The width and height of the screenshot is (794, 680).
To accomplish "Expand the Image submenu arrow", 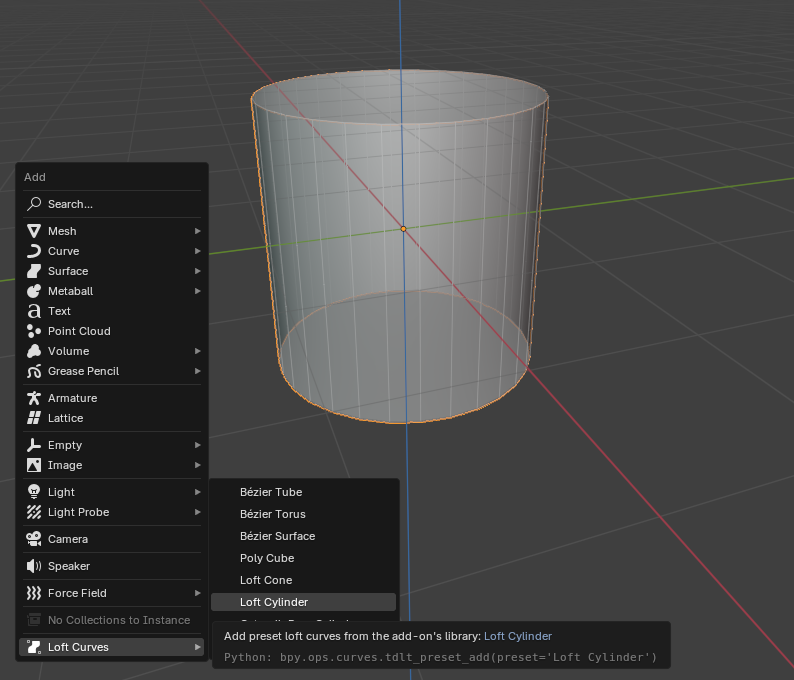I will point(197,465).
